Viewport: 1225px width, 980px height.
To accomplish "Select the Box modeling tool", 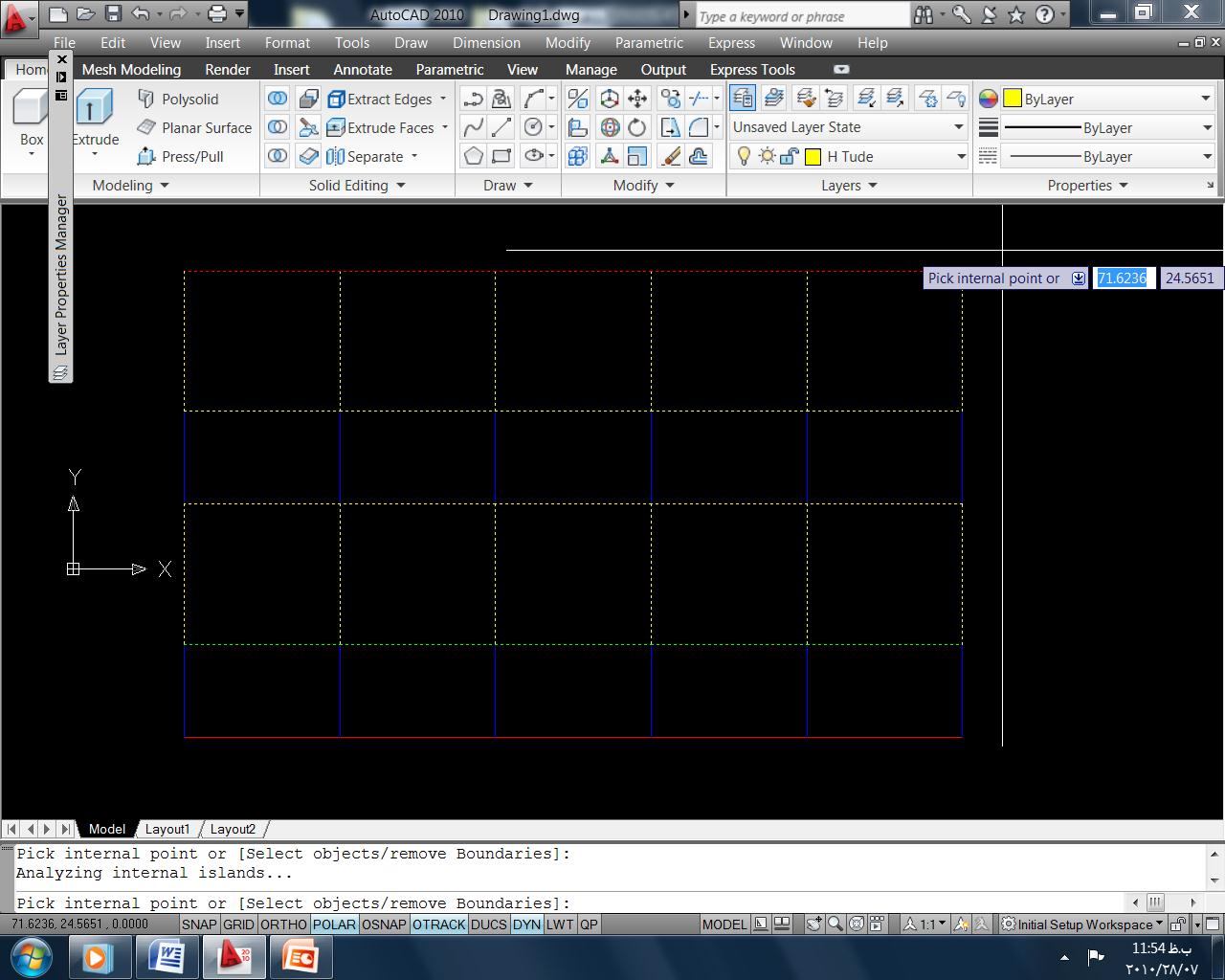I will (29, 108).
